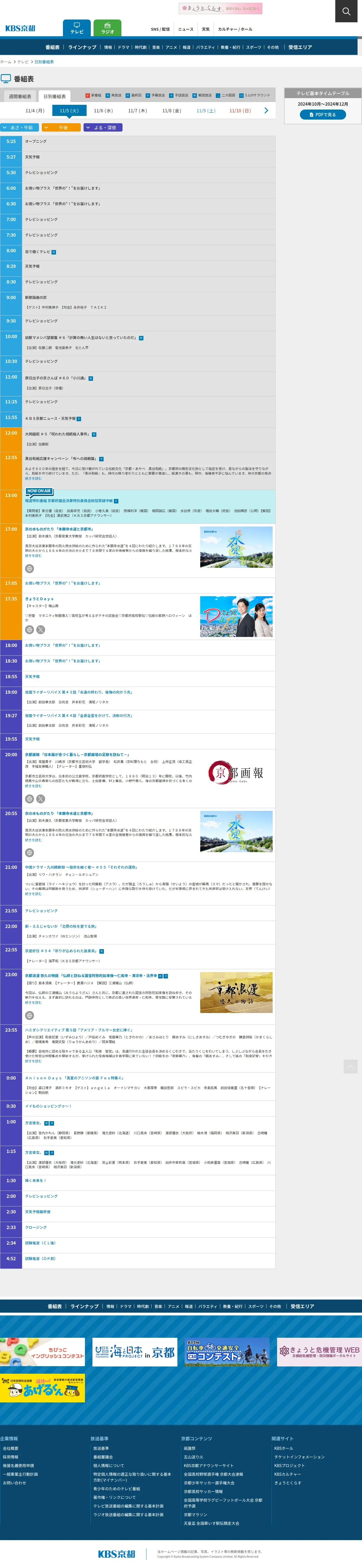Viewport: 362px width, 1568px height.
Task: Expand 続きを読む for 17:00 京の水ものがたり
Action: [33, 556]
